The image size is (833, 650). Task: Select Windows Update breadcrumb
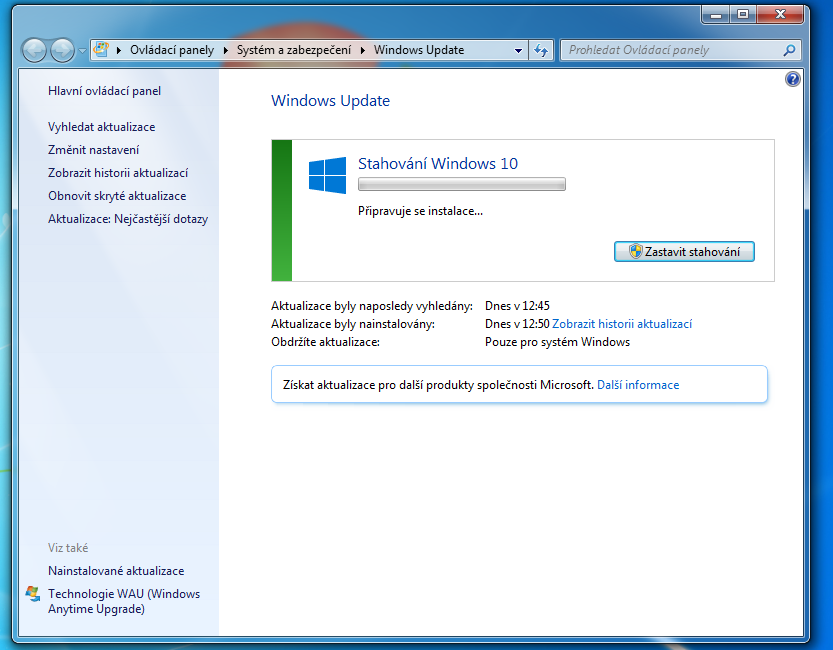click(x=419, y=50)
